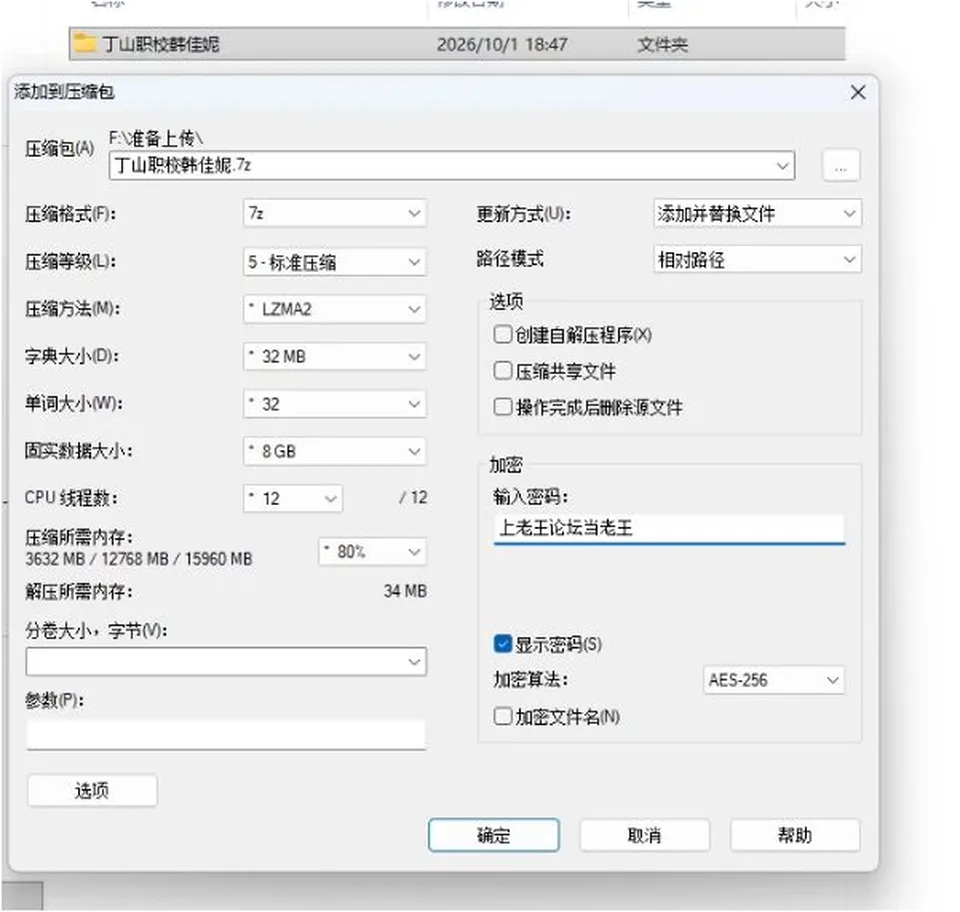Click the 2026/10/1 18:47 date cell

(x=502, y=44)
